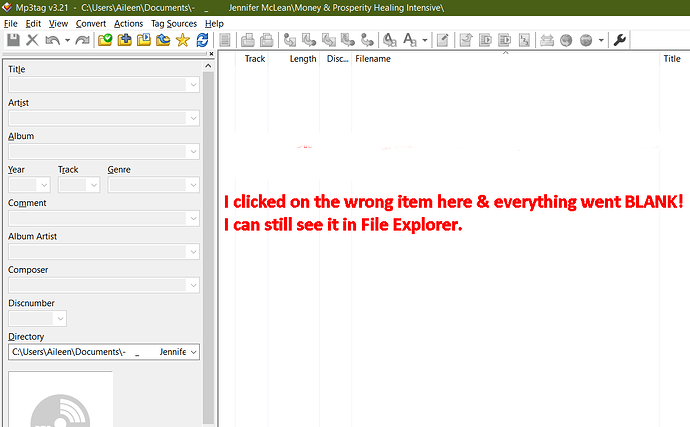Open the Tag Sources menu

174,24
